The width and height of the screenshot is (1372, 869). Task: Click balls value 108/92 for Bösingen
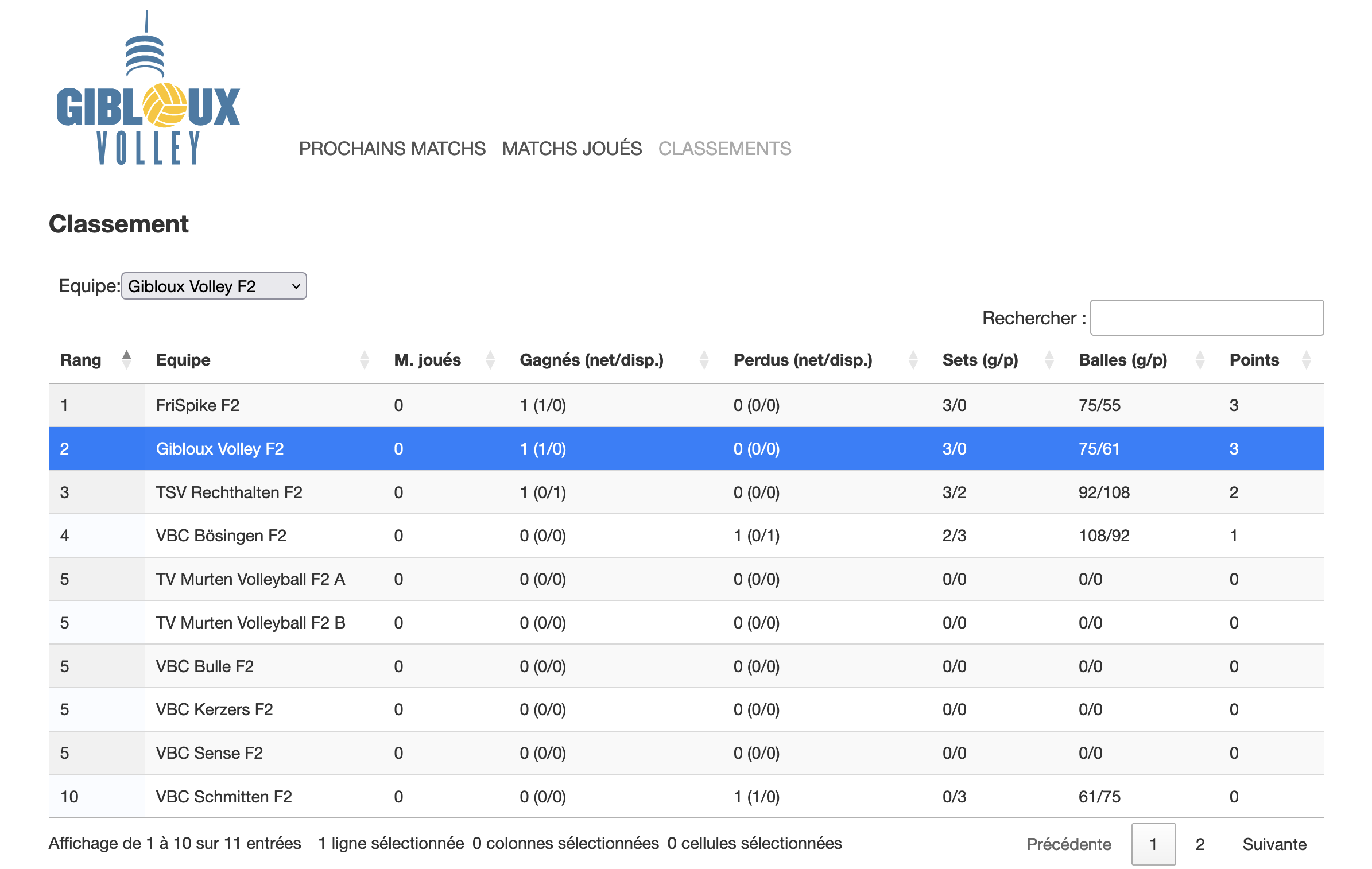pyautogui.click(x=1104, y=536)
